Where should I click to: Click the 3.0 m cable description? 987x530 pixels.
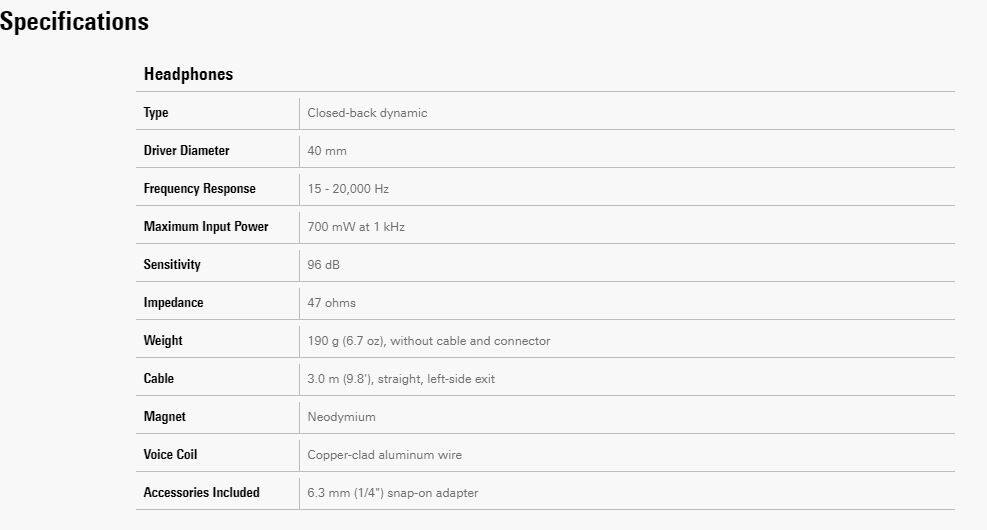[x=401, y=379]
